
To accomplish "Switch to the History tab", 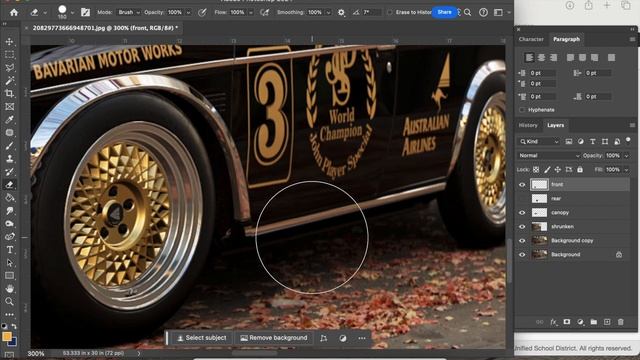I will [528, 125].
